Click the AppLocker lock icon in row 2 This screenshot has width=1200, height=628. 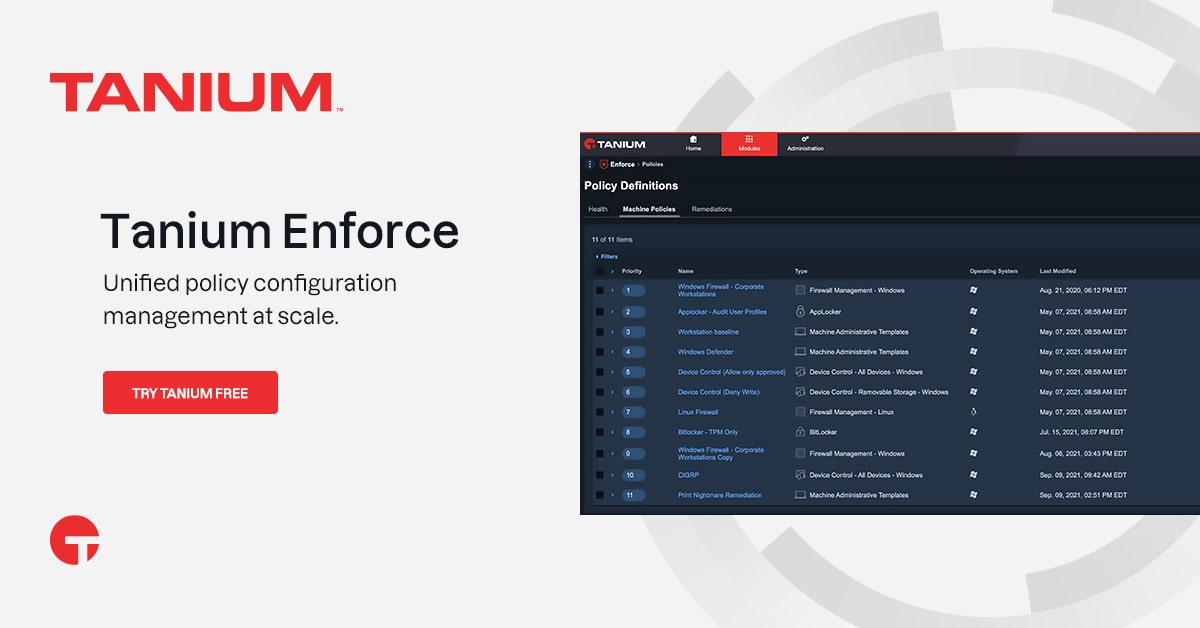pos(800,311)
